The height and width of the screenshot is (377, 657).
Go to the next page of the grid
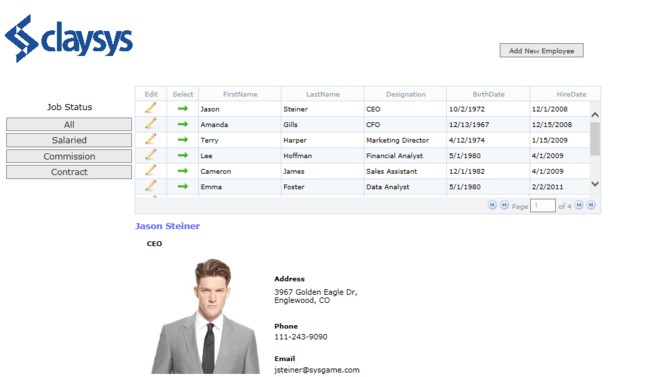pos(579,205)
